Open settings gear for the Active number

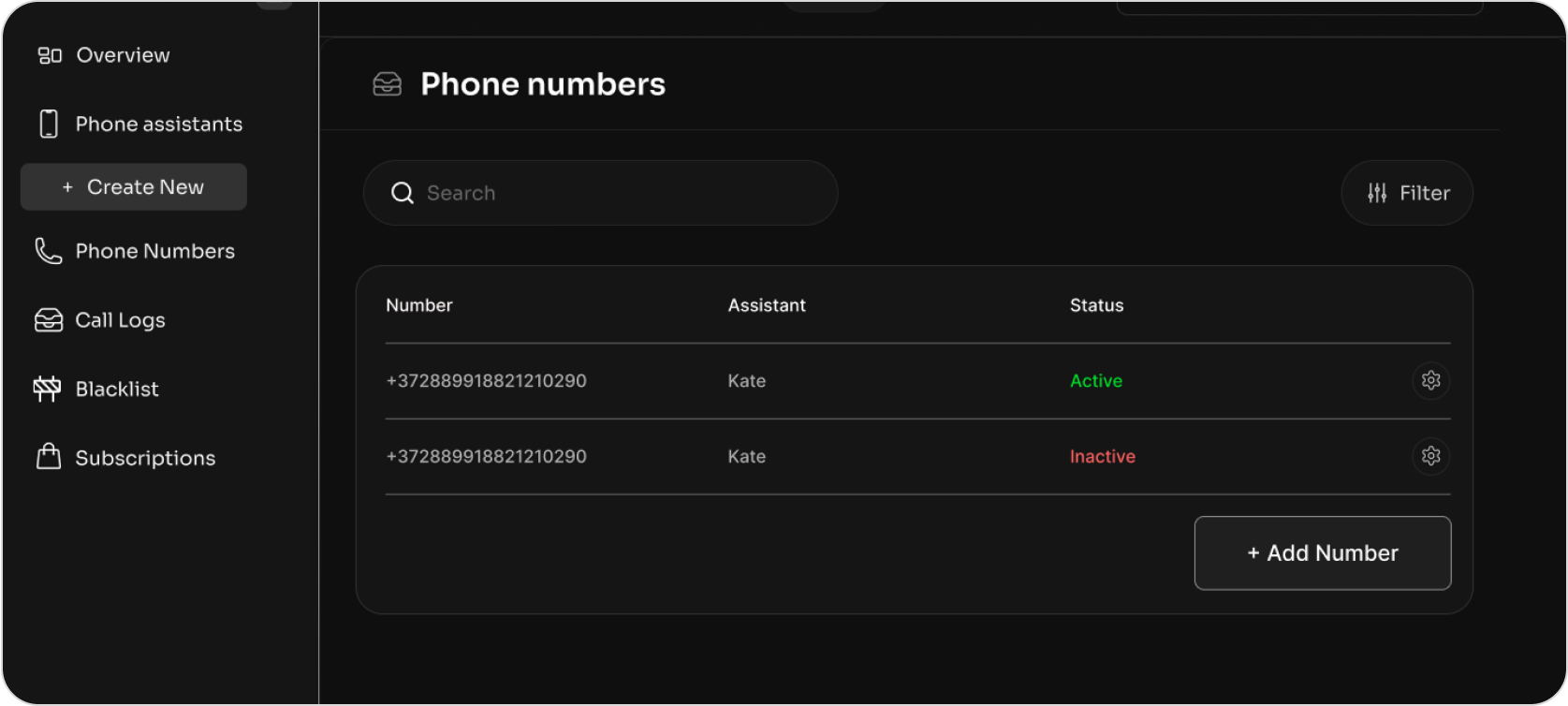[x=1429, y=380]
